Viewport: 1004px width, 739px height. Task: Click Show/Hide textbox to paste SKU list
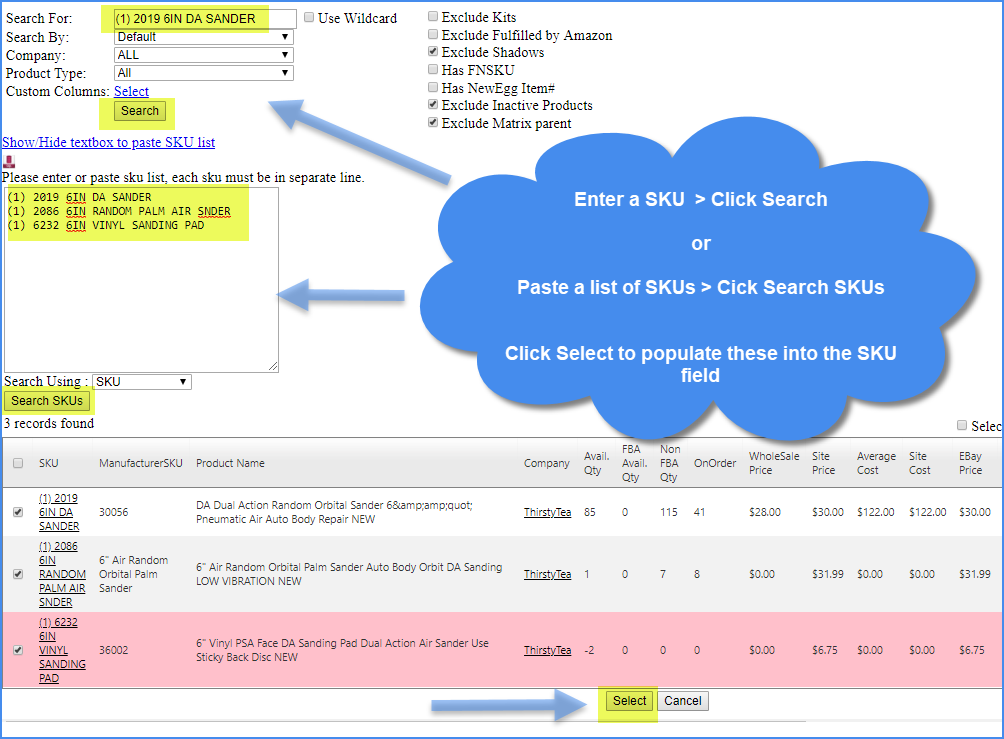coord(108,142)
